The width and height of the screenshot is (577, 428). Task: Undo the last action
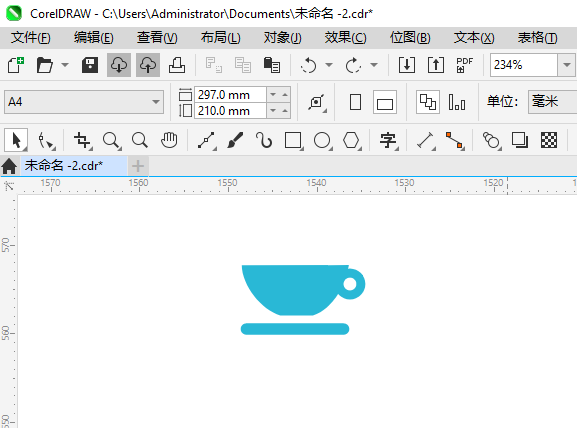pyautogui.click(x=308, y=65)
